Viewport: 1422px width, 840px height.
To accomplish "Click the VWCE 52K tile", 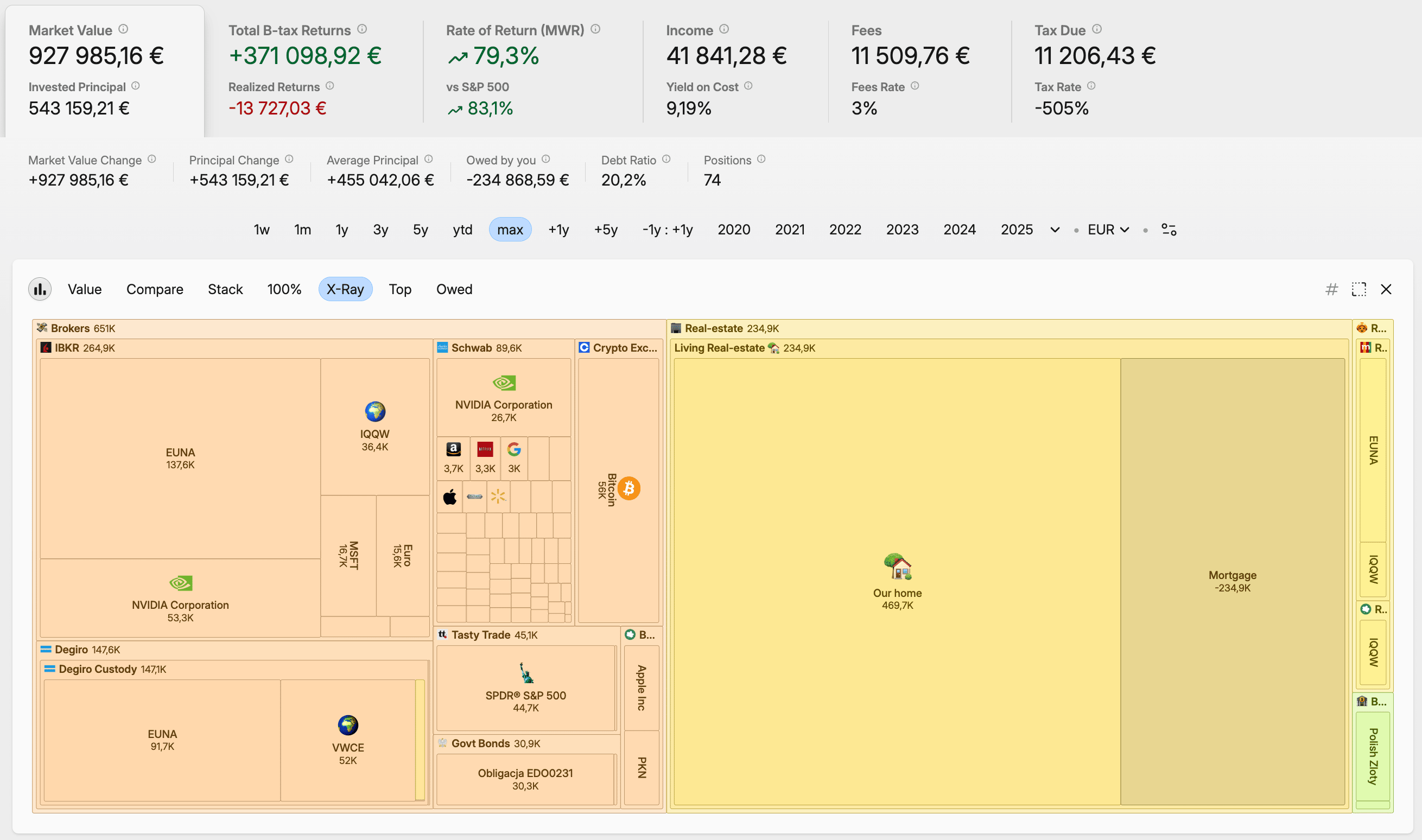I will [x=347, y=740].
